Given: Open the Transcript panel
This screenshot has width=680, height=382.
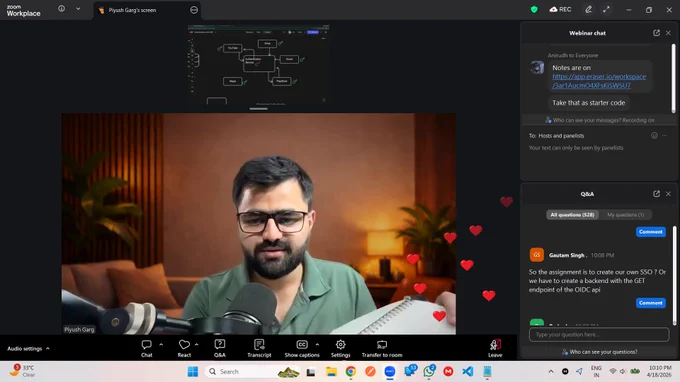Looking at the screenshot, I should 259,348.
